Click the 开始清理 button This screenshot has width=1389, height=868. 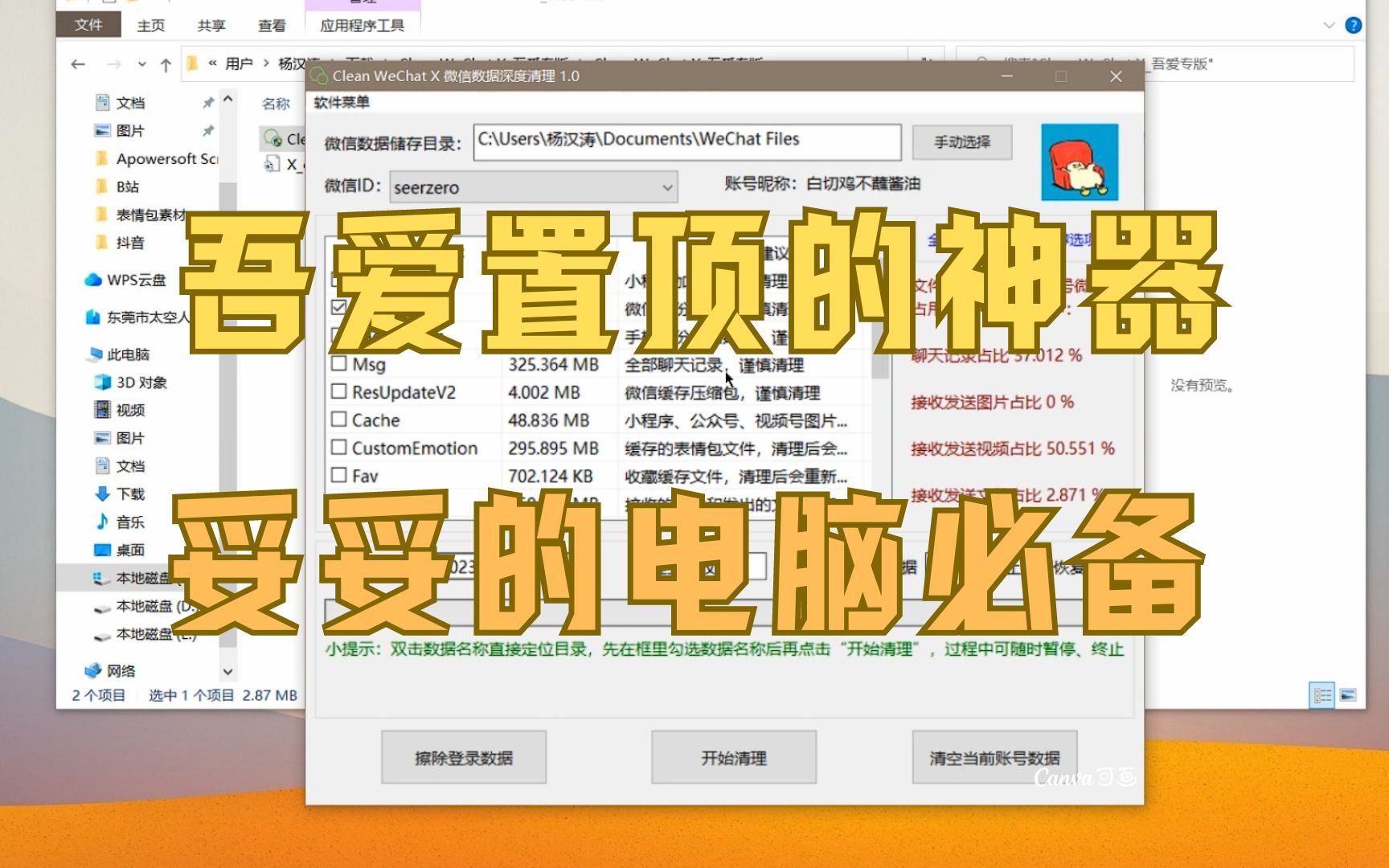pos(733,757)
